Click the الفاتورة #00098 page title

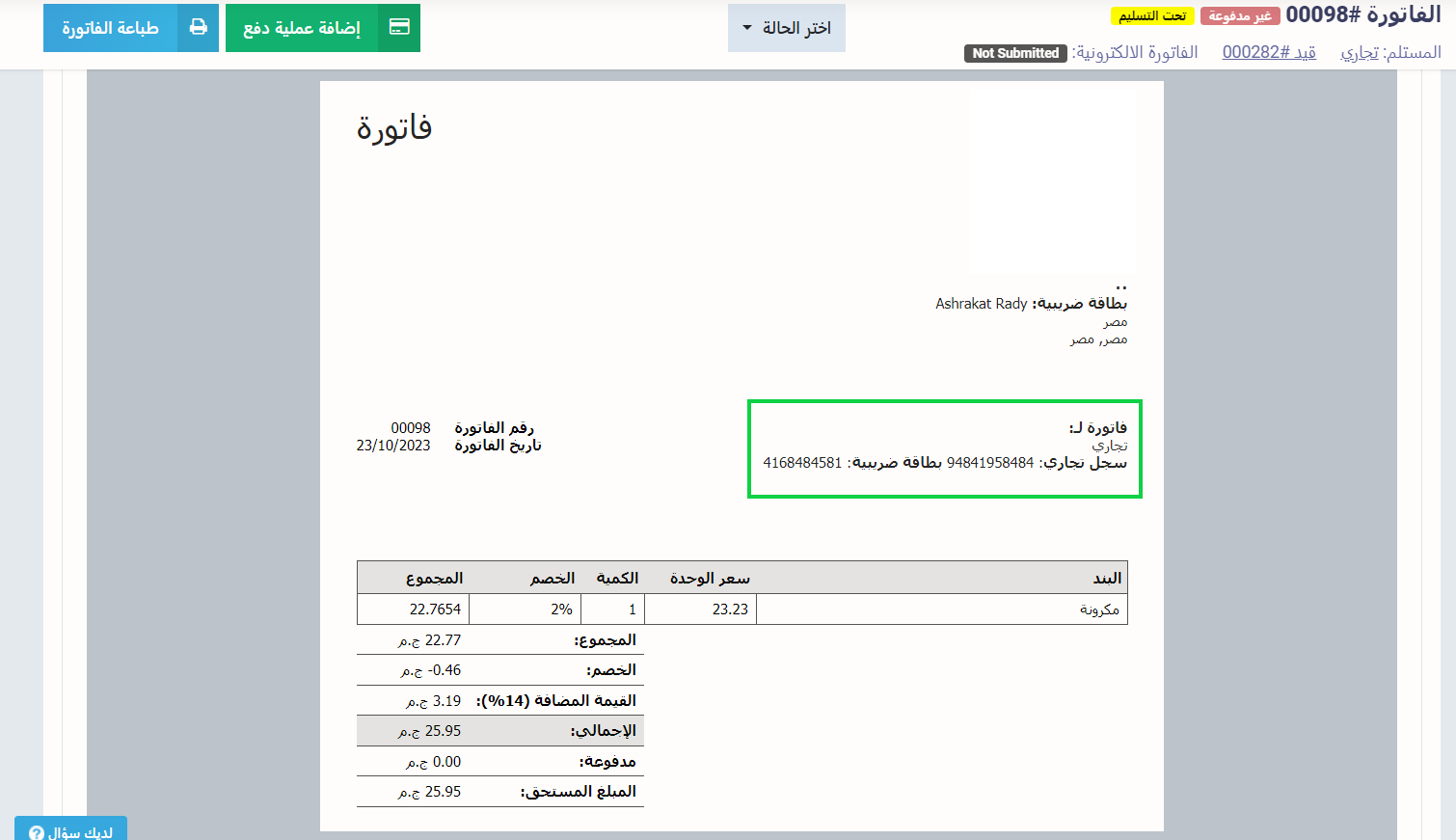pyautogui.click(x=1363, y=14)
